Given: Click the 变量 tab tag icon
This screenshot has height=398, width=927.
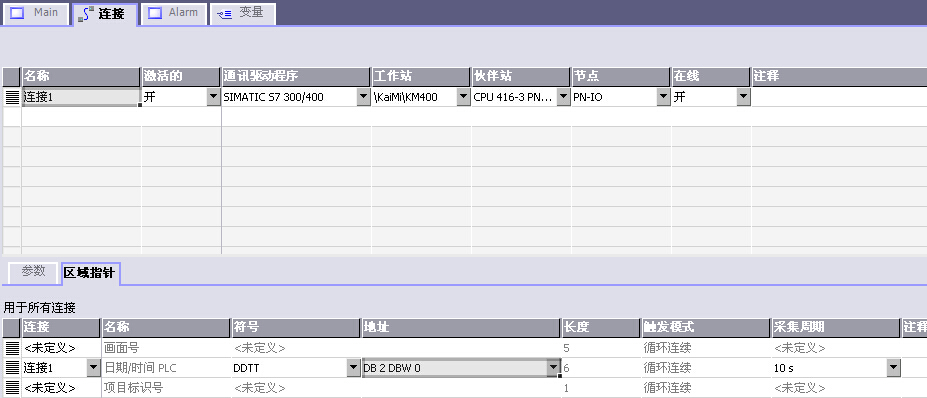Looking at the screenshot, I should 224,14.
